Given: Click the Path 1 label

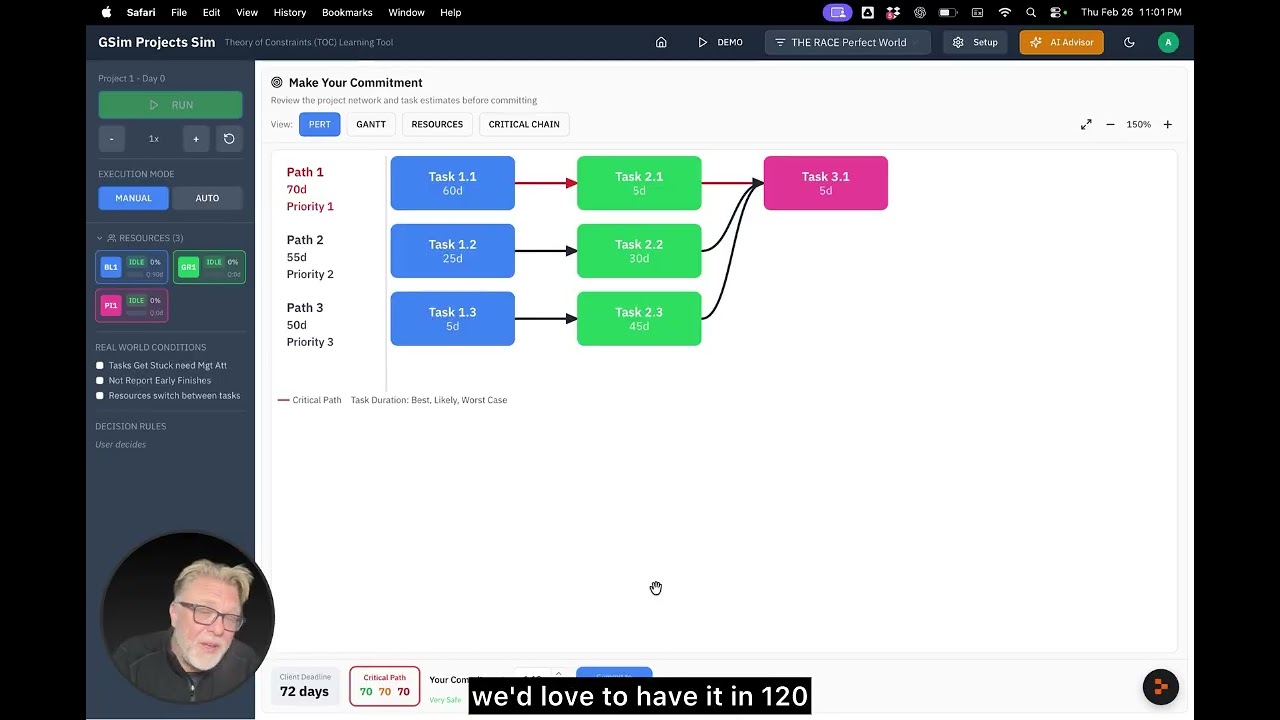Looking at the screenshot, I should [305, 172].
